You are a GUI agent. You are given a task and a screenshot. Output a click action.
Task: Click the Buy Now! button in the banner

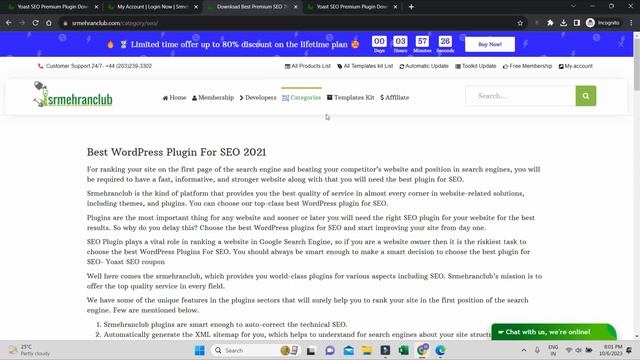490,44
